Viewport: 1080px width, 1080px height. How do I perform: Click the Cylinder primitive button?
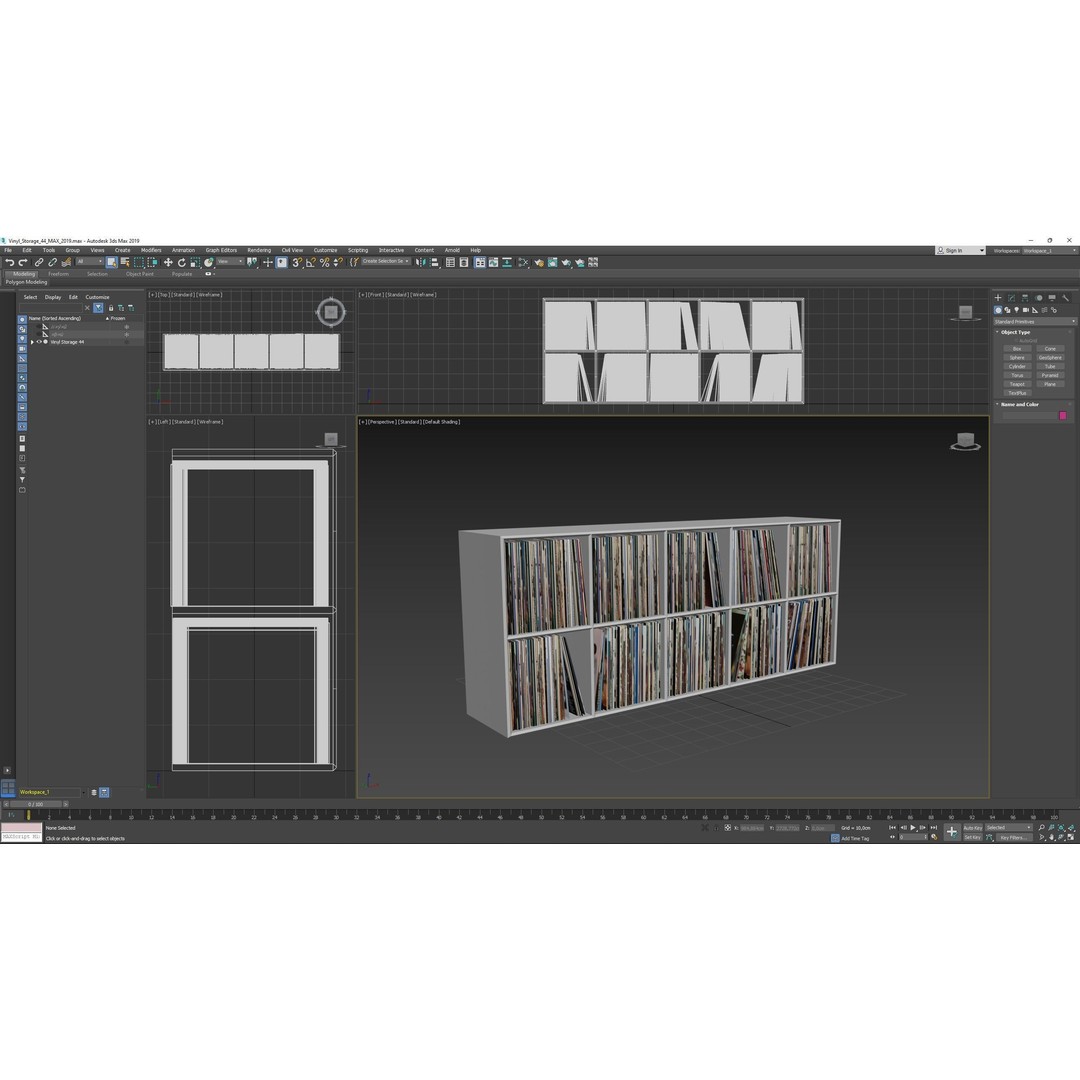tap(1017, 366)
